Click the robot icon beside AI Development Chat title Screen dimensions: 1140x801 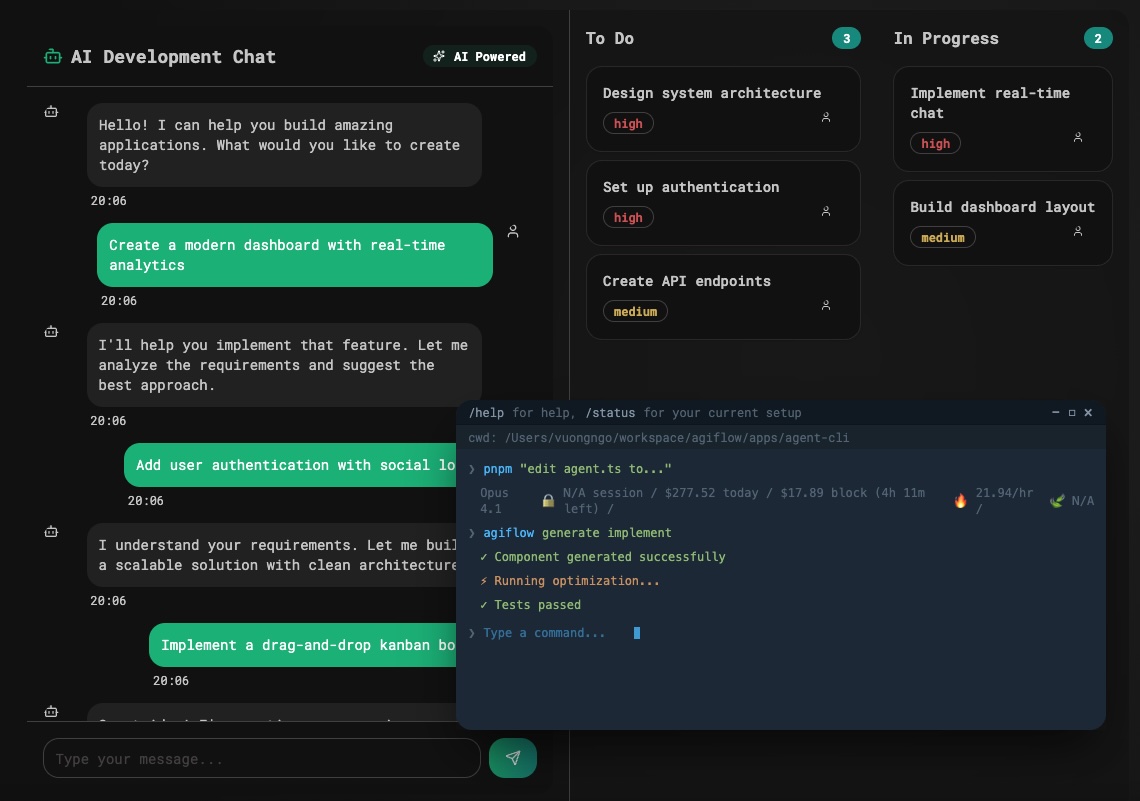[x=52, y=56]
